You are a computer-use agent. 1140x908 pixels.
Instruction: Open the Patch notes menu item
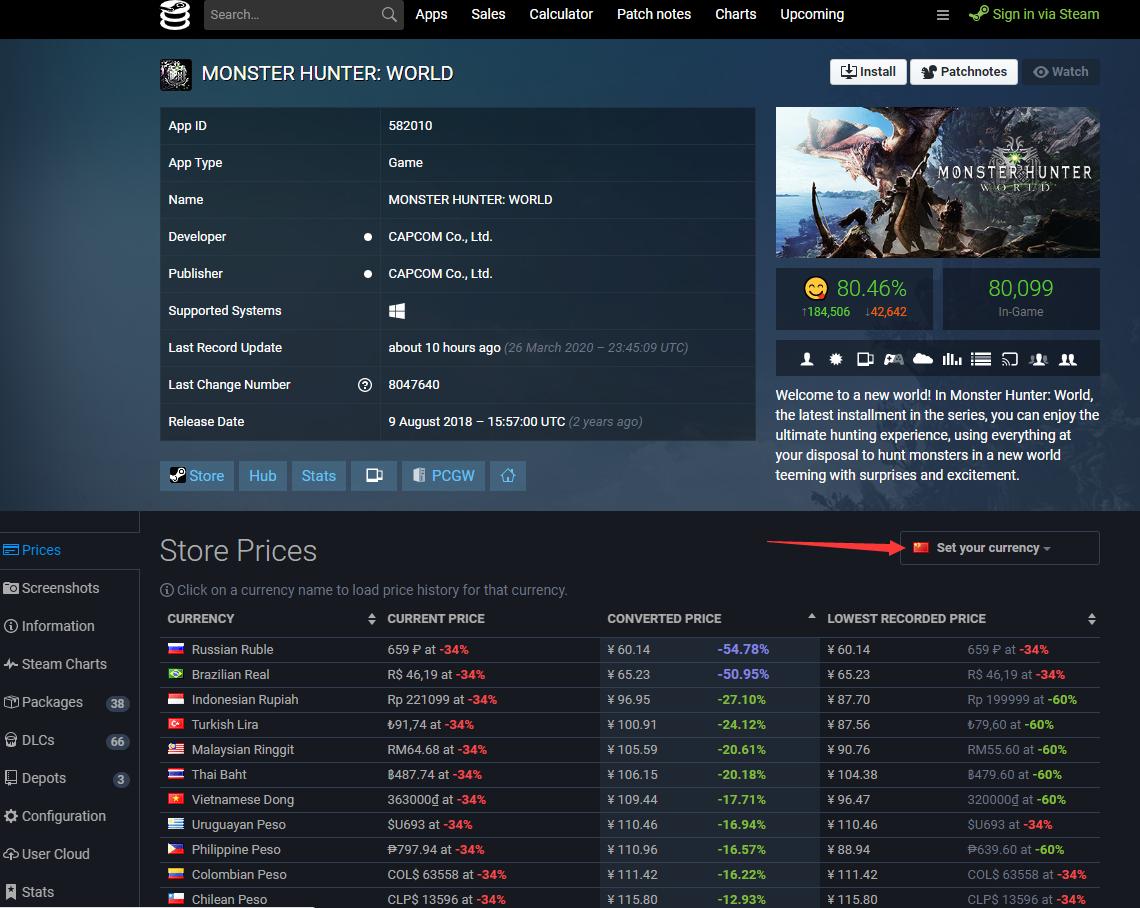click(654, 14)
